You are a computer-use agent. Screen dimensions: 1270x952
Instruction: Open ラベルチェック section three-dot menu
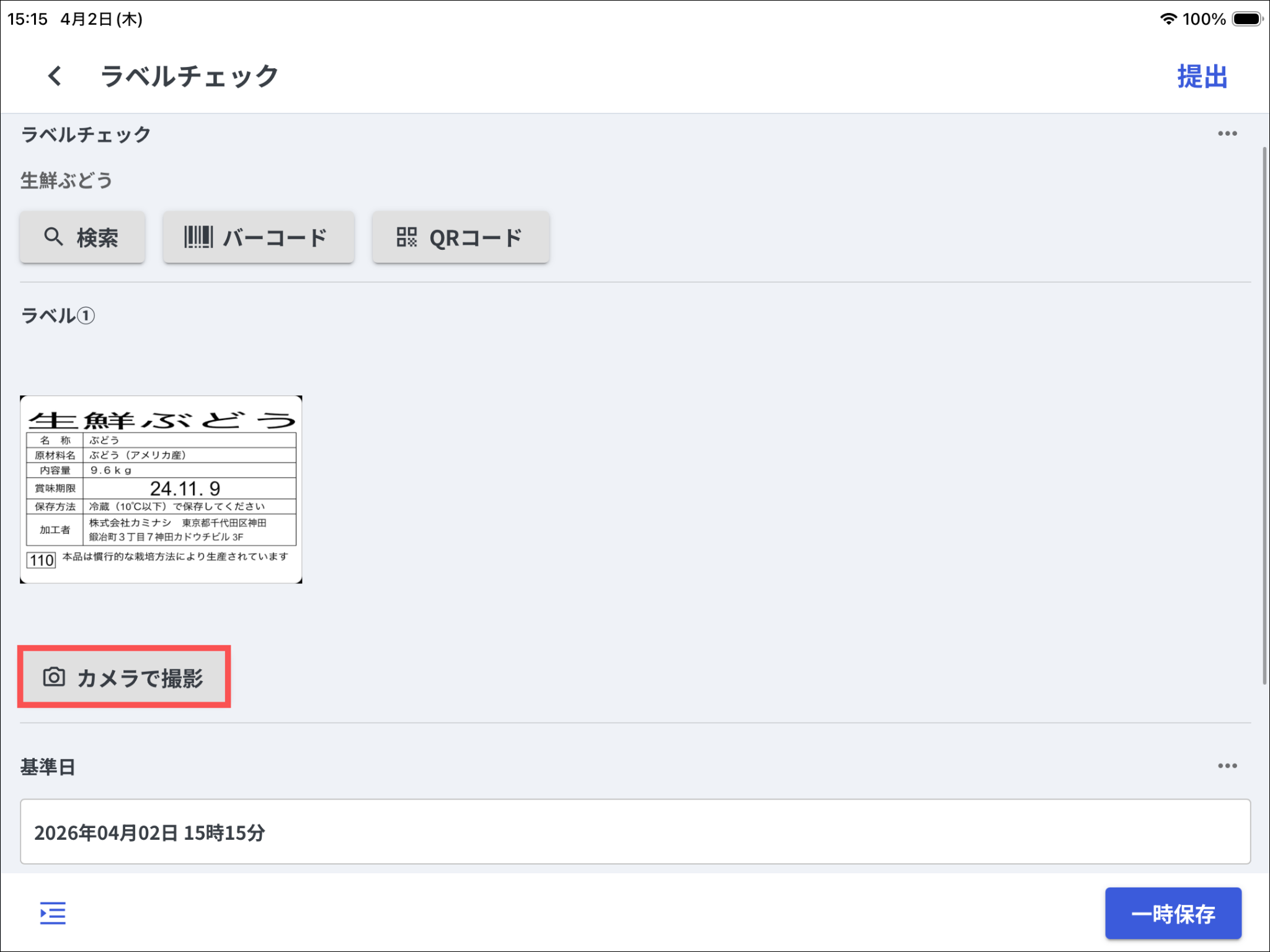(1227, 134)
